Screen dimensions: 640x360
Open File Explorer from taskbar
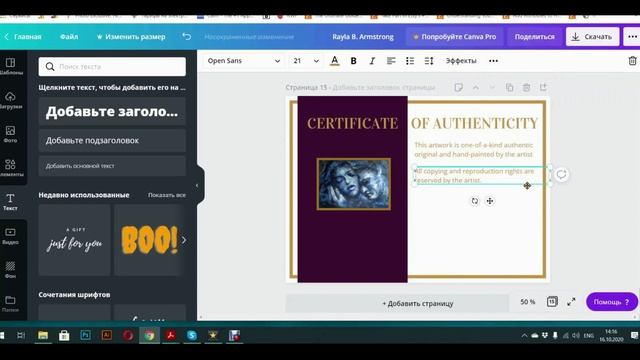click(43, 336)
